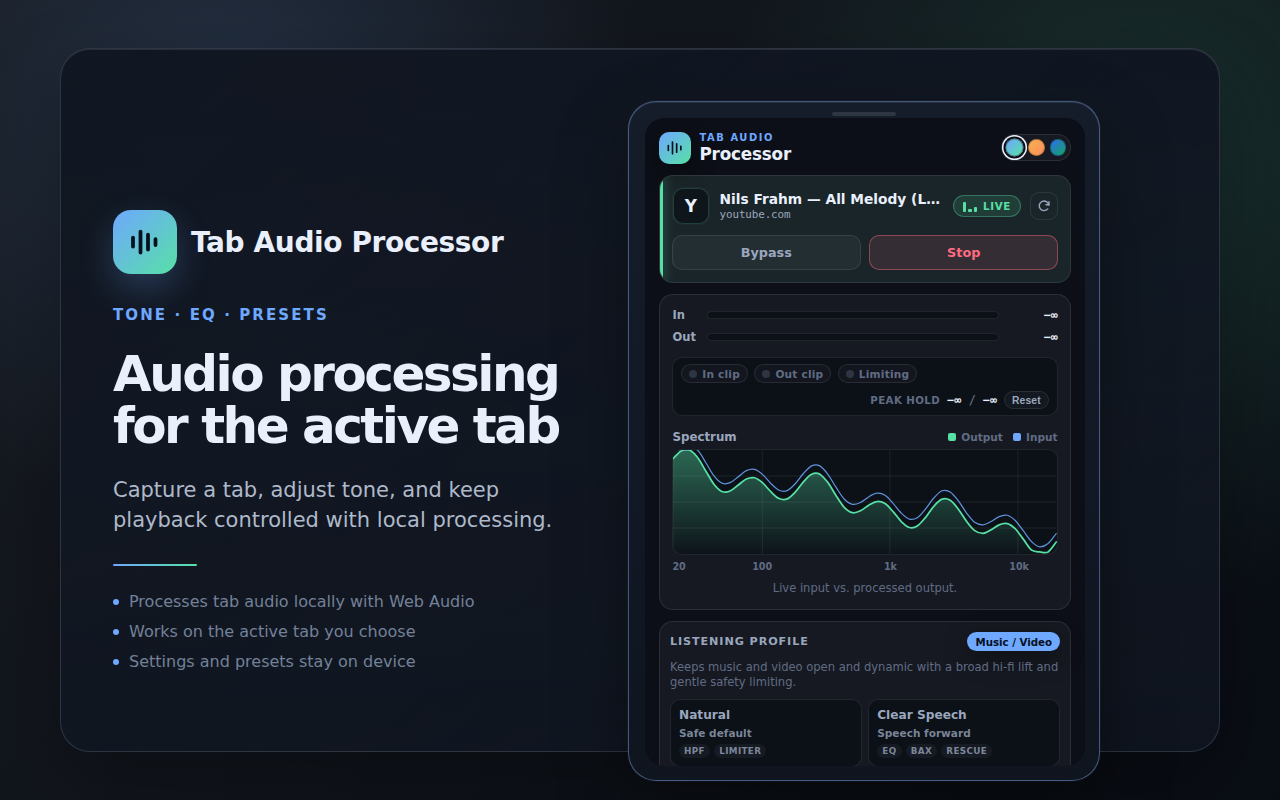Viewport: 1280px width, 800px height.
Task: Click the 'Live input vs. processed output.' caption
Action: pyautogui.click(x=865, y=588)
